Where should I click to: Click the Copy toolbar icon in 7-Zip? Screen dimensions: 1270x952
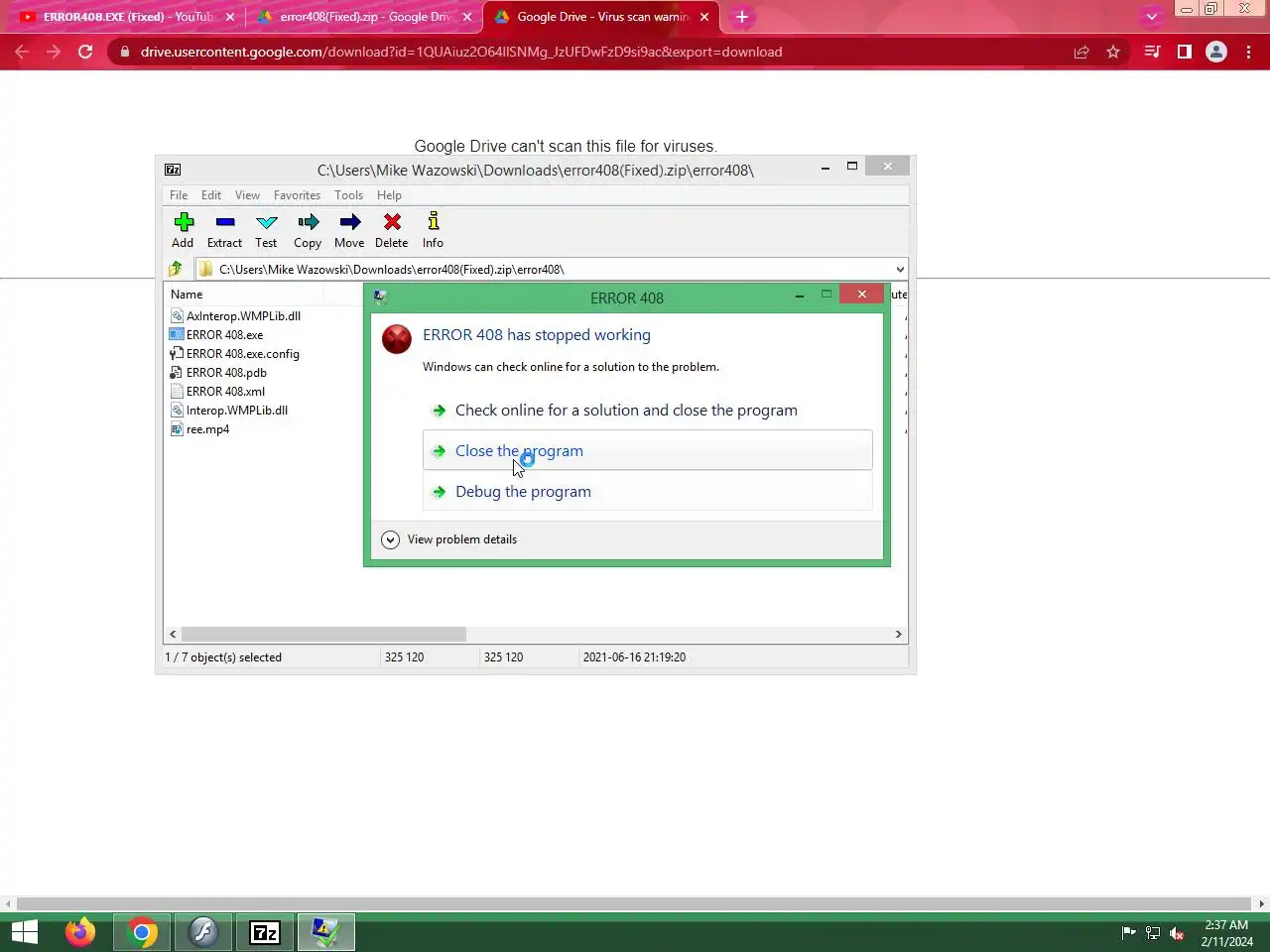coord(308,230)
